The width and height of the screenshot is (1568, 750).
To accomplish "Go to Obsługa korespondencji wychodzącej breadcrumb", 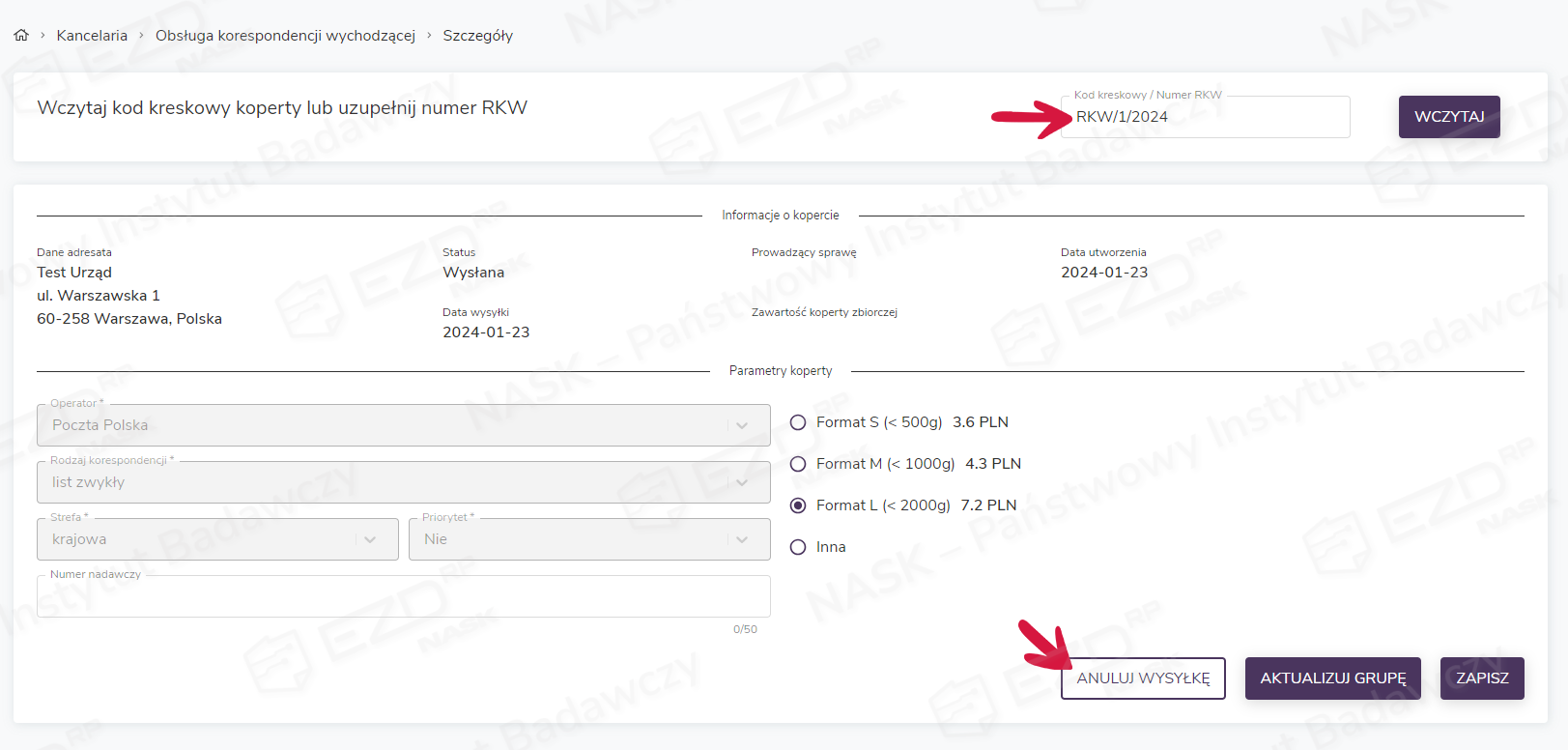I will pyautogui.click(x=285, y=36).
